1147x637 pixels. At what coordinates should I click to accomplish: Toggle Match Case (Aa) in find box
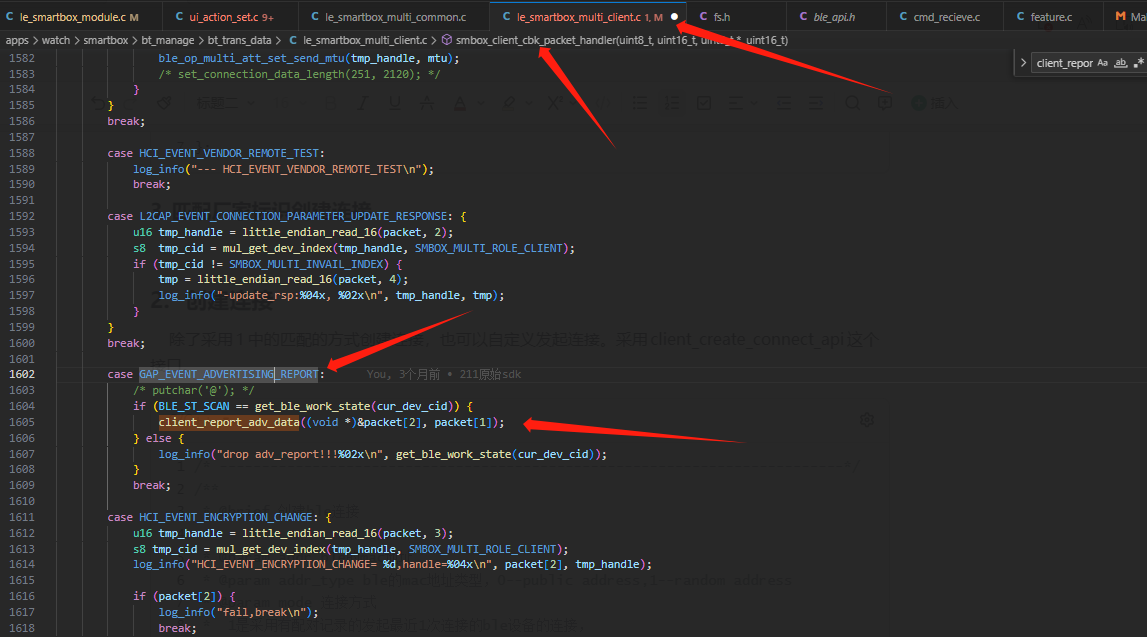(x=1102, y=63)
